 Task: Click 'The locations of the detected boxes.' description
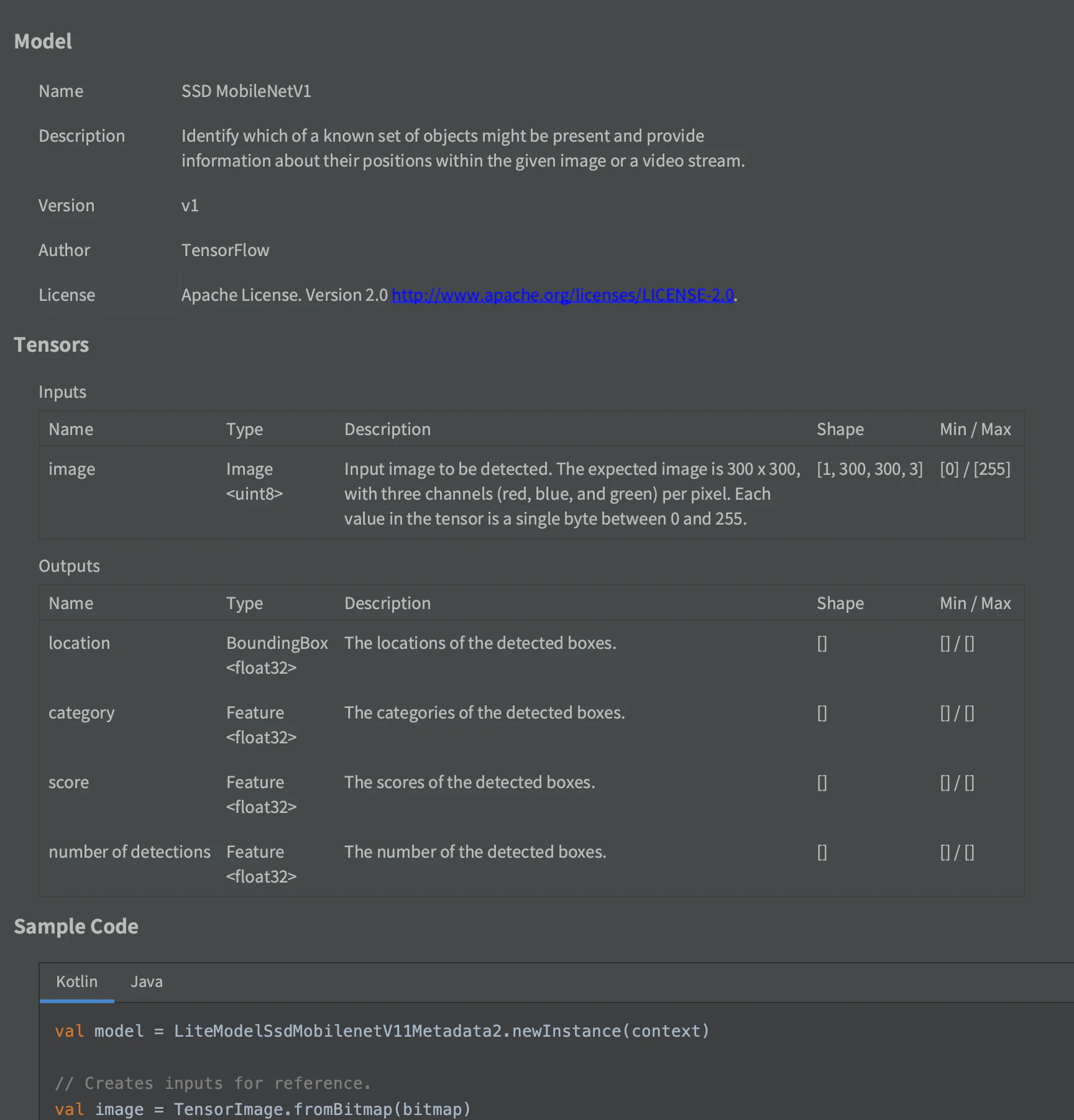tap(480, 643)
